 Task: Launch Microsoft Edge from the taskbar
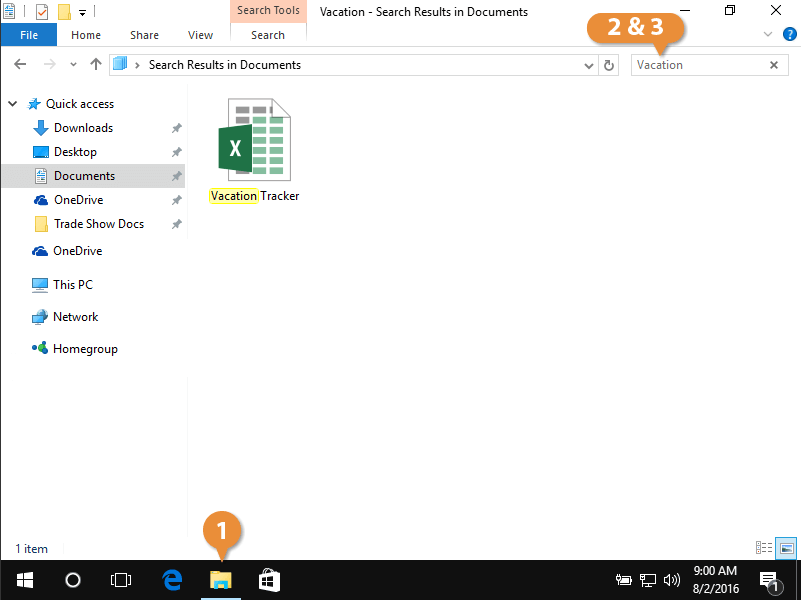pyautogui.click(x=172, y=579)
